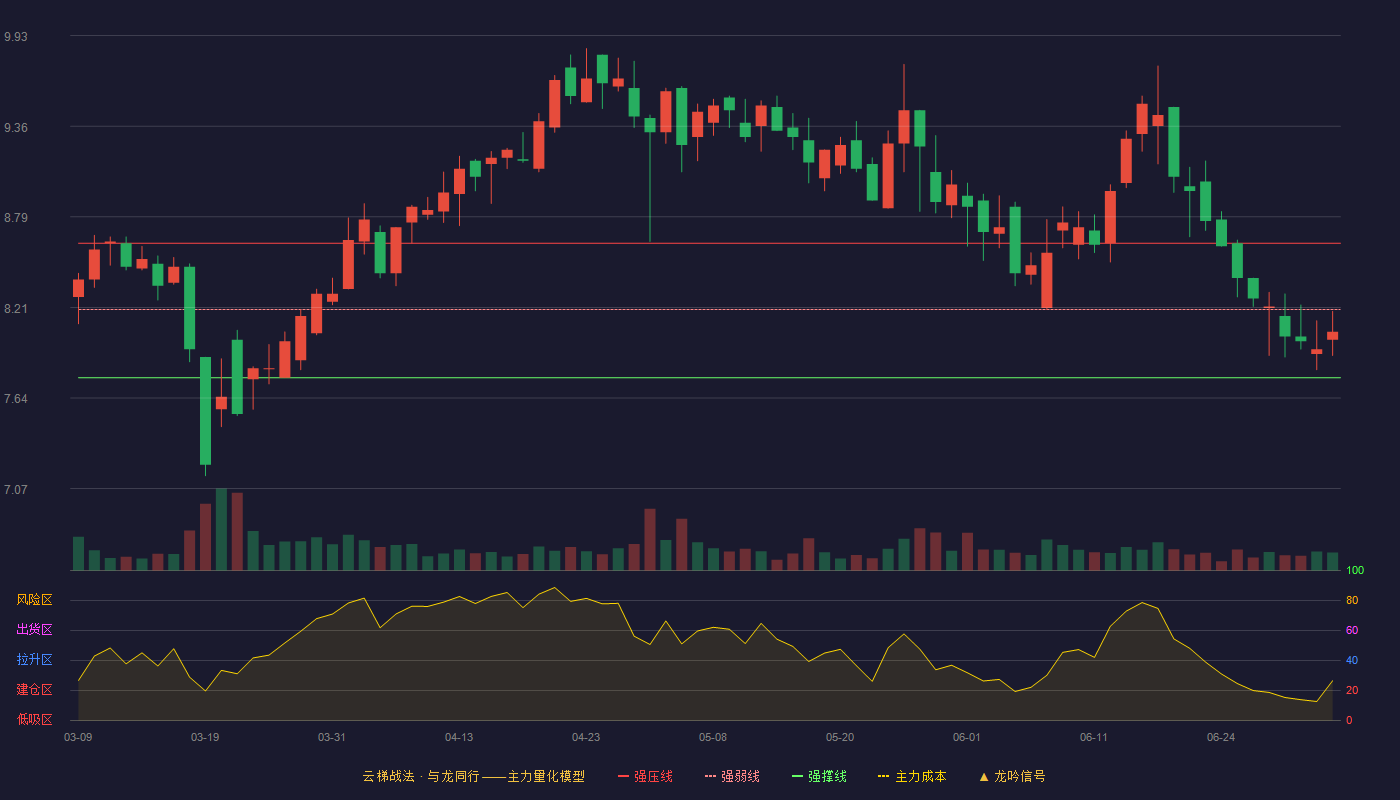Toggle the 强撑线 legend series
Image resolution: width=1400 pixels, height=800 pixels.
[x=819, y=776]
